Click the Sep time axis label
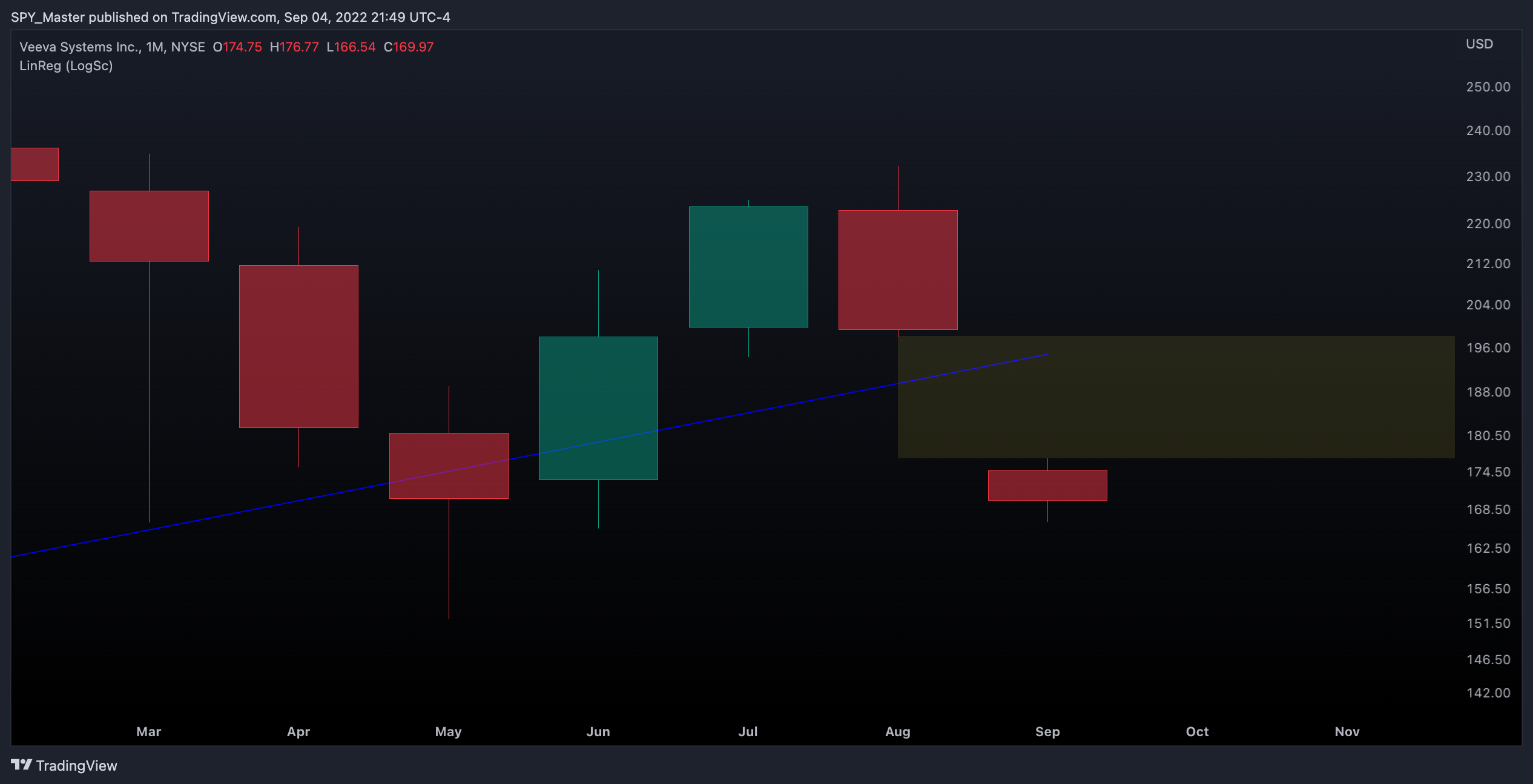The width and height of the screenshot is (1533, 784). coord(1048,732)
